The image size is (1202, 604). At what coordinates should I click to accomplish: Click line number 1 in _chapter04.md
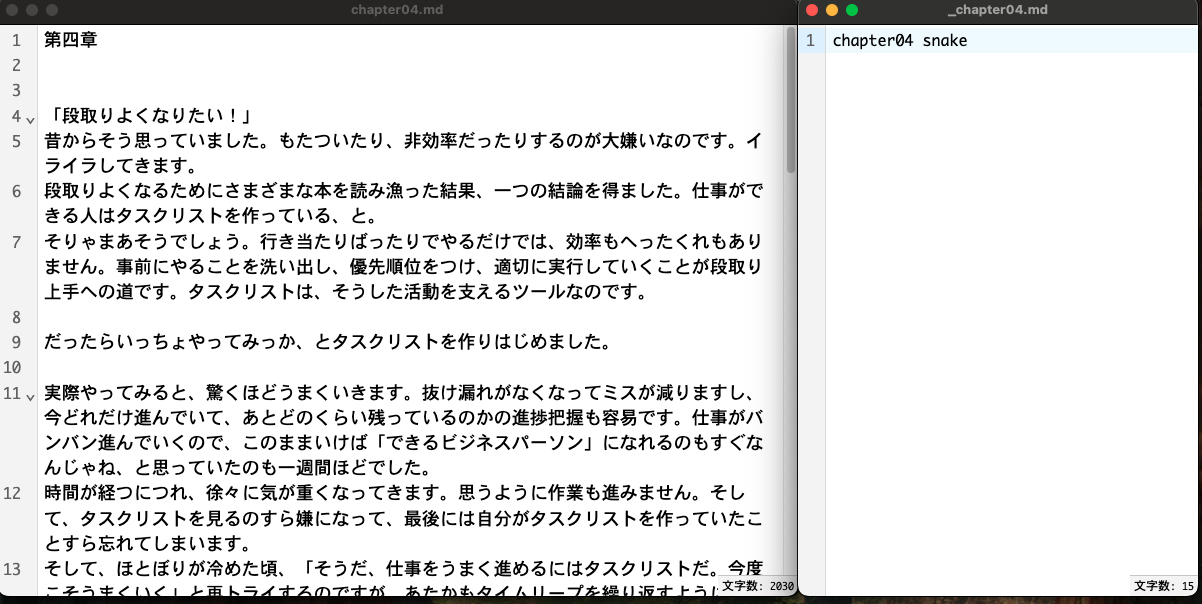coord(811,40)
